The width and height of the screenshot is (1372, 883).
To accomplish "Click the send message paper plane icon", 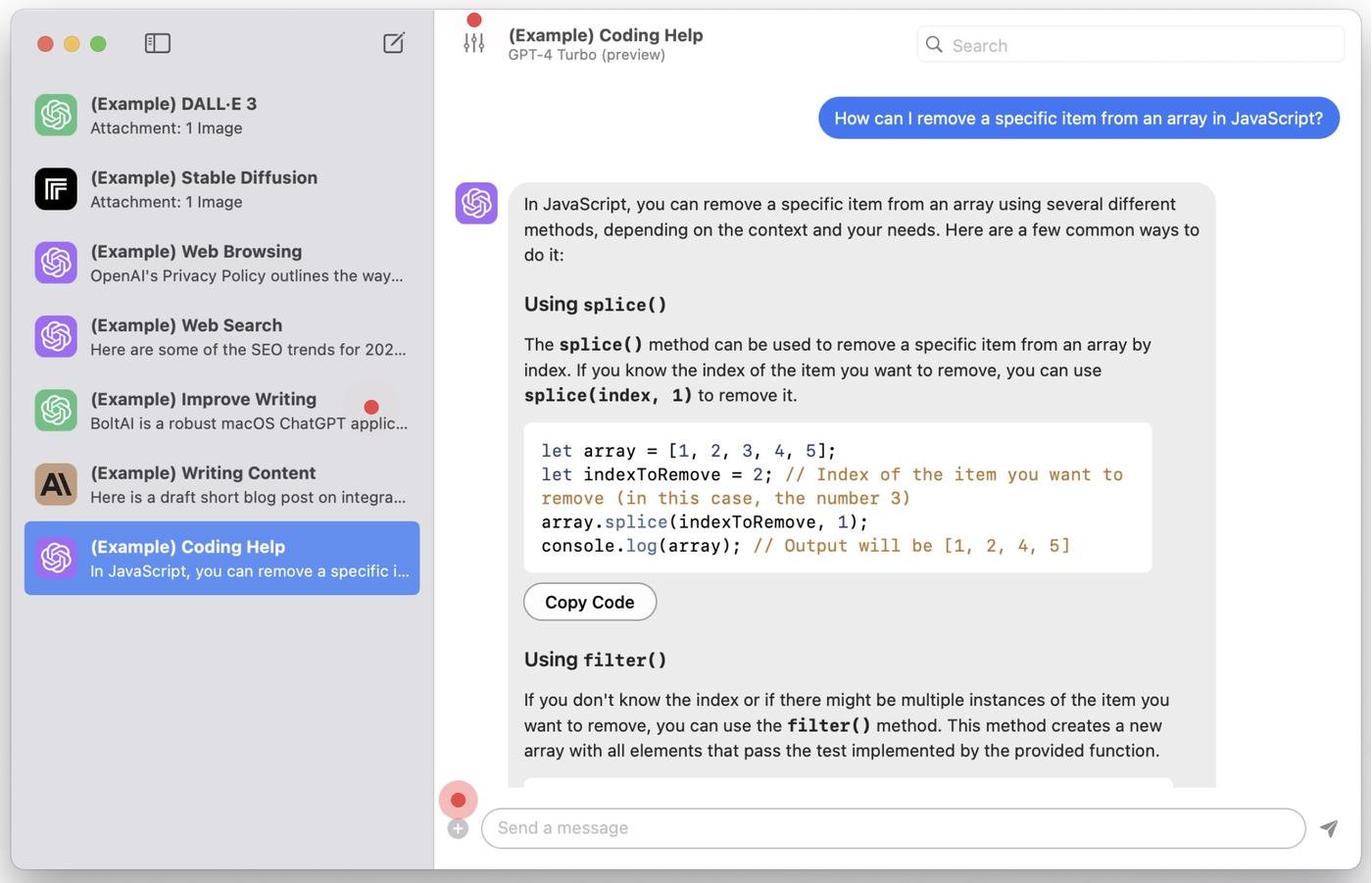I will [x=1329, y=828].
